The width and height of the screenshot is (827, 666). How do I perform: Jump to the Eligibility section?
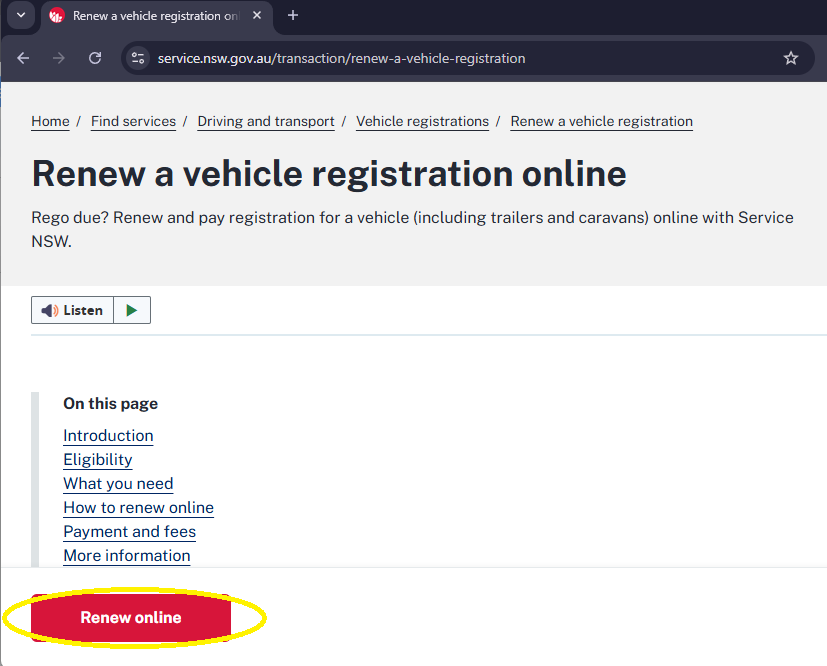coord(97,459)
